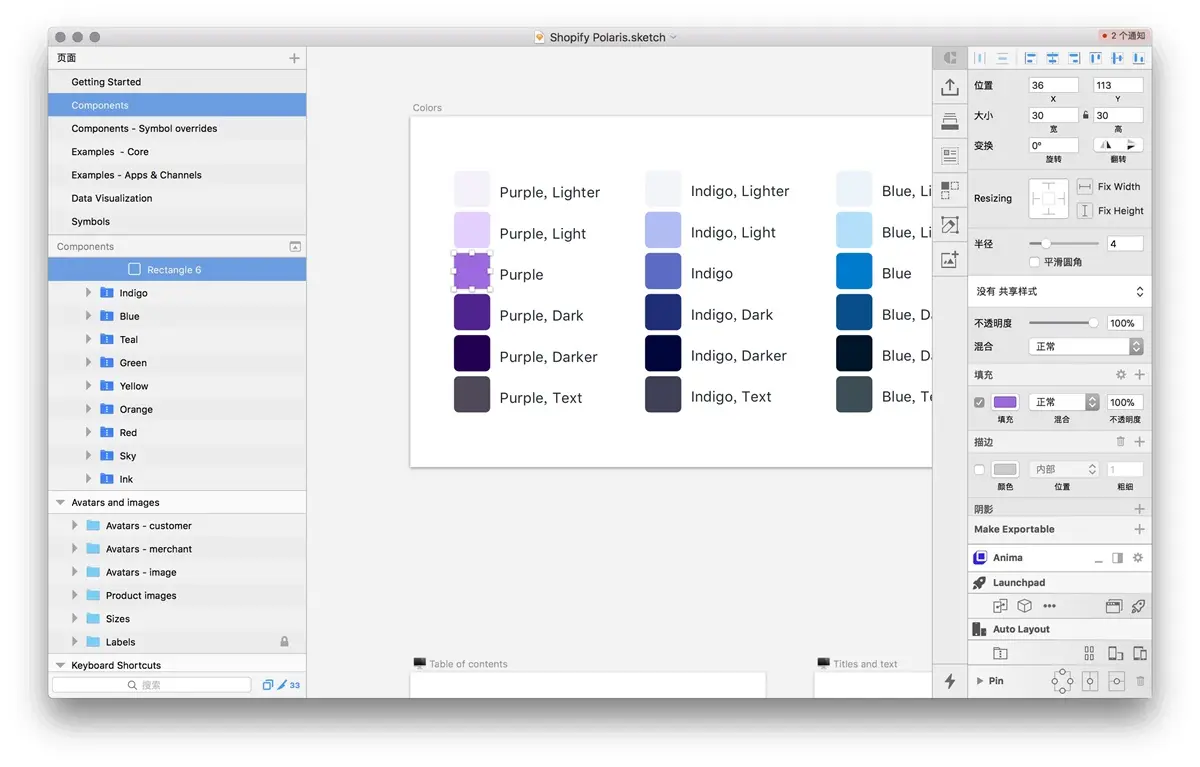
Task: Click the selection squares icon in vertical toolbar
Action: (949, 190)
